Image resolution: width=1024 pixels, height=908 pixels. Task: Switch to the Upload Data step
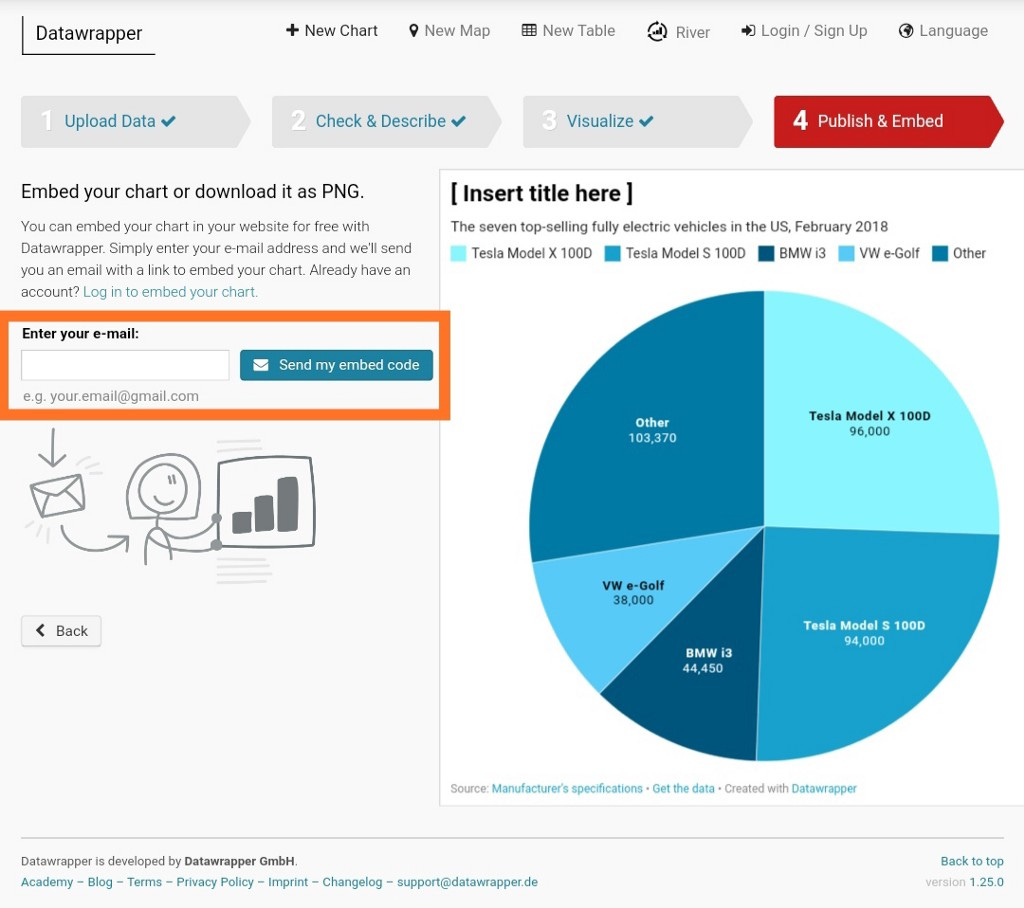[110, 120]
